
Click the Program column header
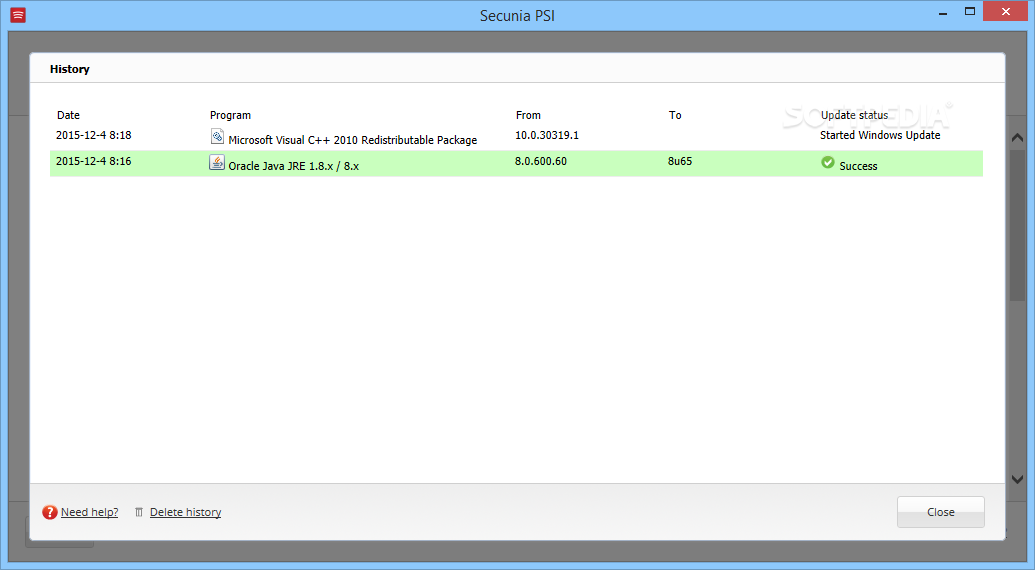(x=230, y=115)
